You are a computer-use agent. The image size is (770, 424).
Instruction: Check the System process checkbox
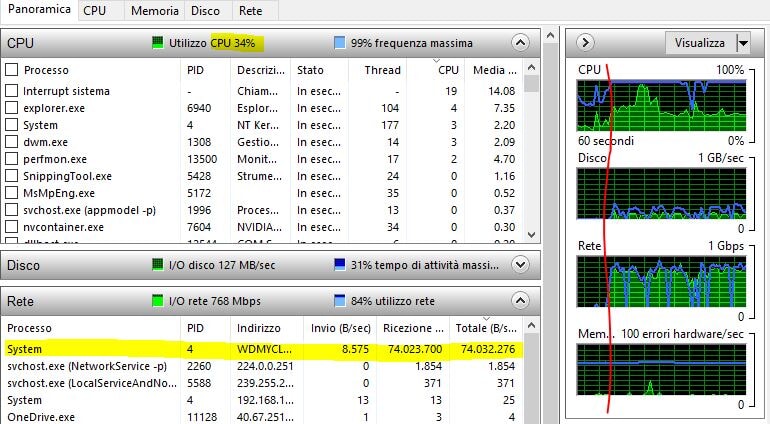[x=11, y=125]
